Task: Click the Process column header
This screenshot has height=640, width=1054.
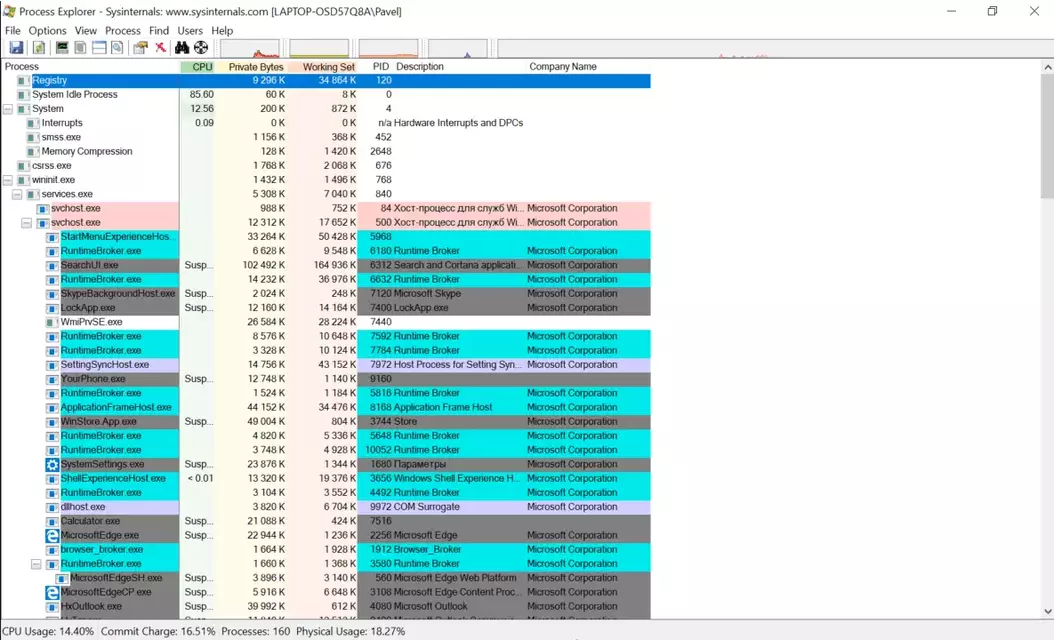Action: point(22,67)
